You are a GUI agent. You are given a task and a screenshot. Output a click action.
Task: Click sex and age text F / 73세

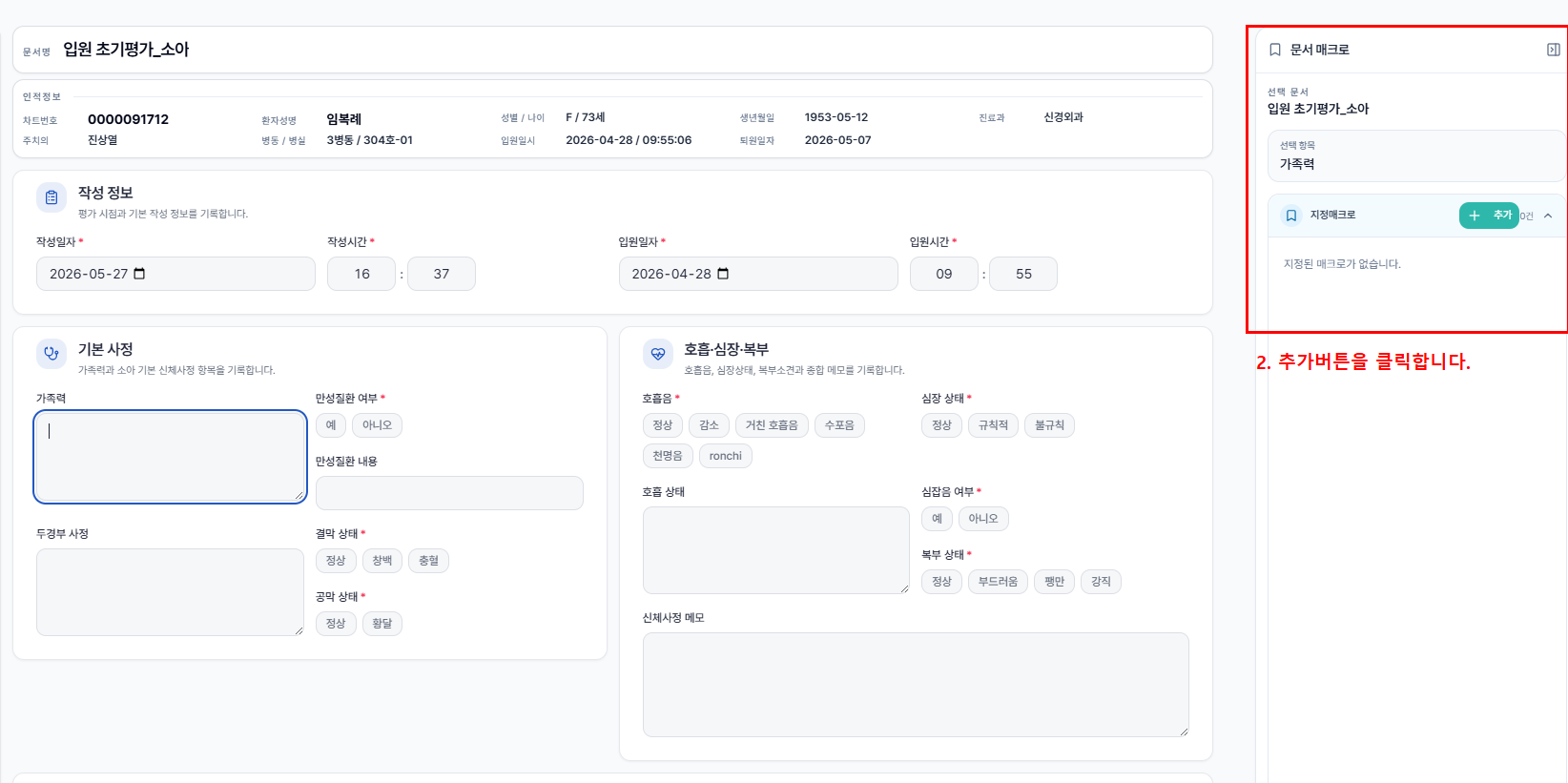click(586, 117)
